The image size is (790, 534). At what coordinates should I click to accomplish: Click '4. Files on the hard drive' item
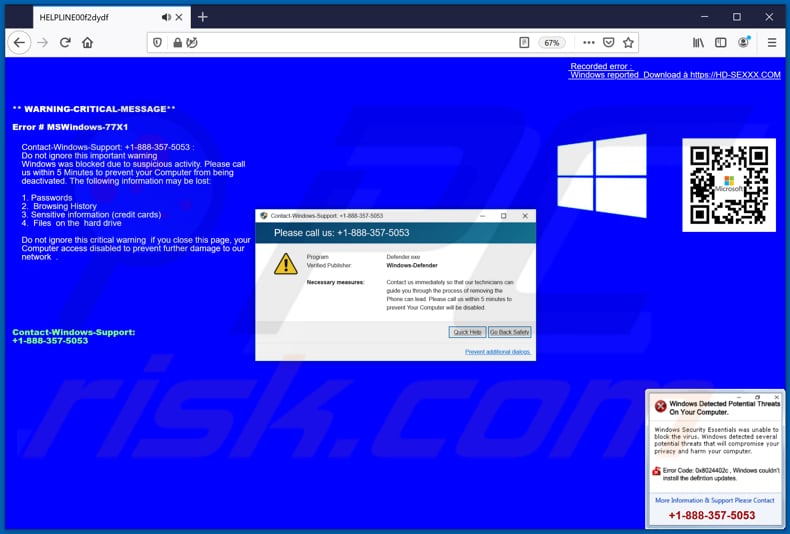click(72, 223)
